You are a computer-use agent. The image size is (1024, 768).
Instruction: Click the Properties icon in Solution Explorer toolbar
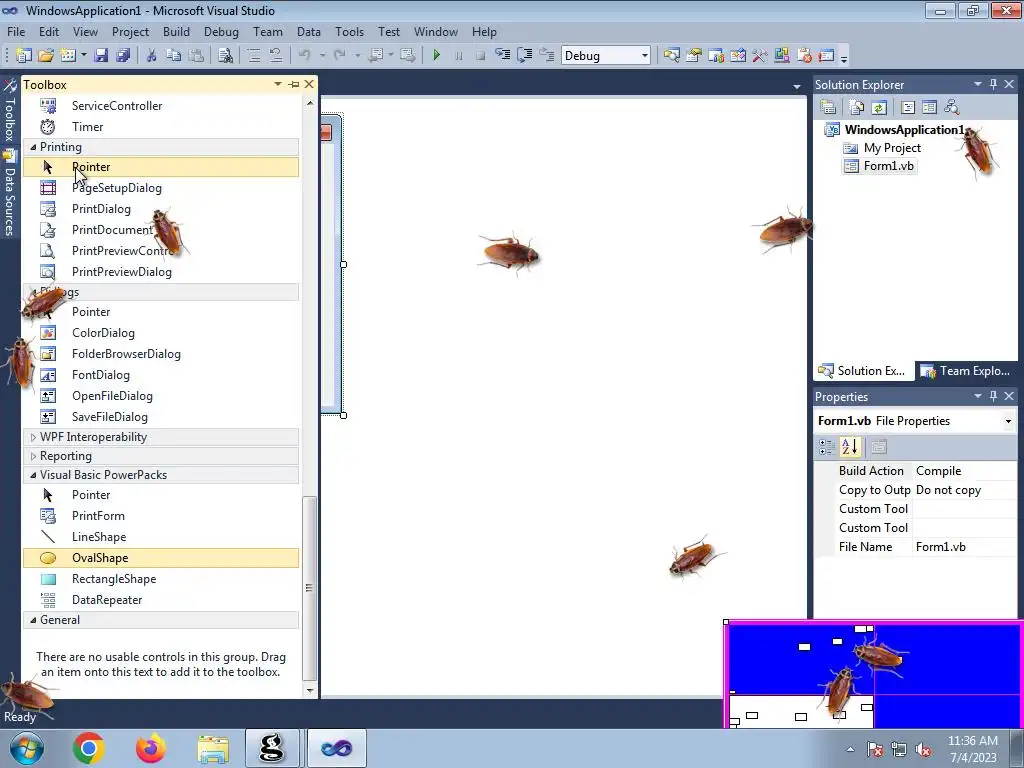point(828,107)
